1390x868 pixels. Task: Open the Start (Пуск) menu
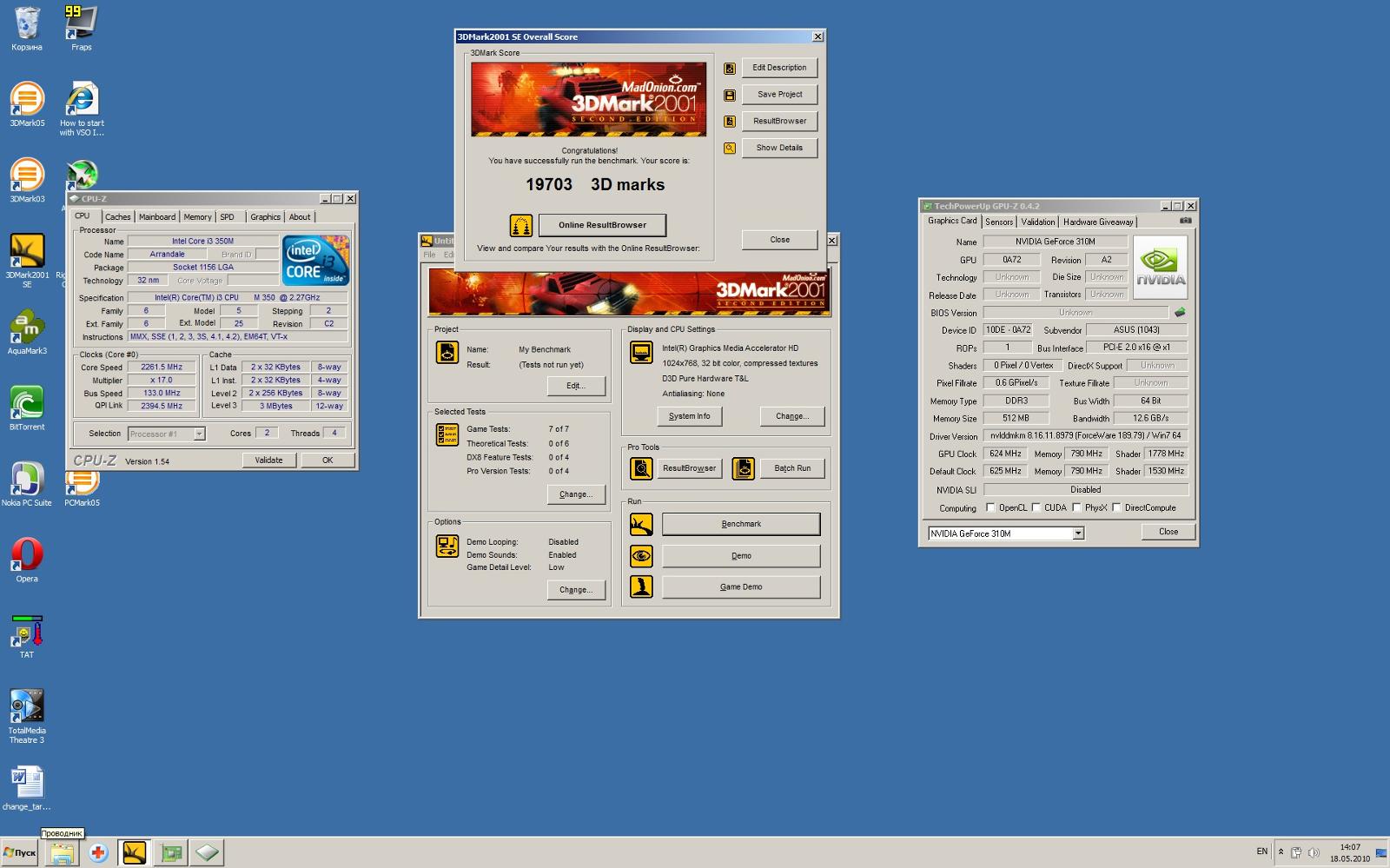pyautogui.click(x=20, y=853)
